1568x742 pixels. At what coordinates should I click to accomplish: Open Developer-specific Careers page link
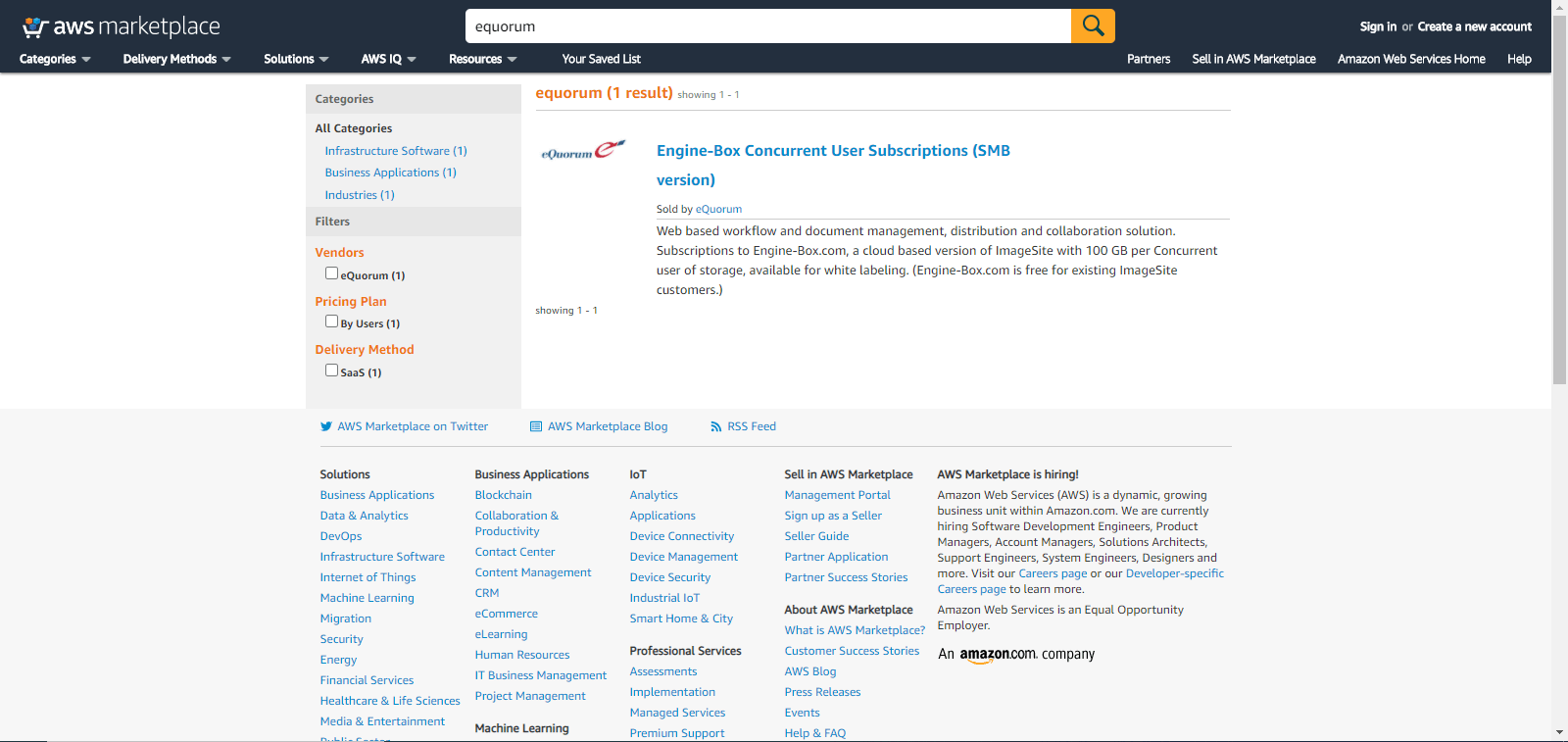pos(1081,581)
